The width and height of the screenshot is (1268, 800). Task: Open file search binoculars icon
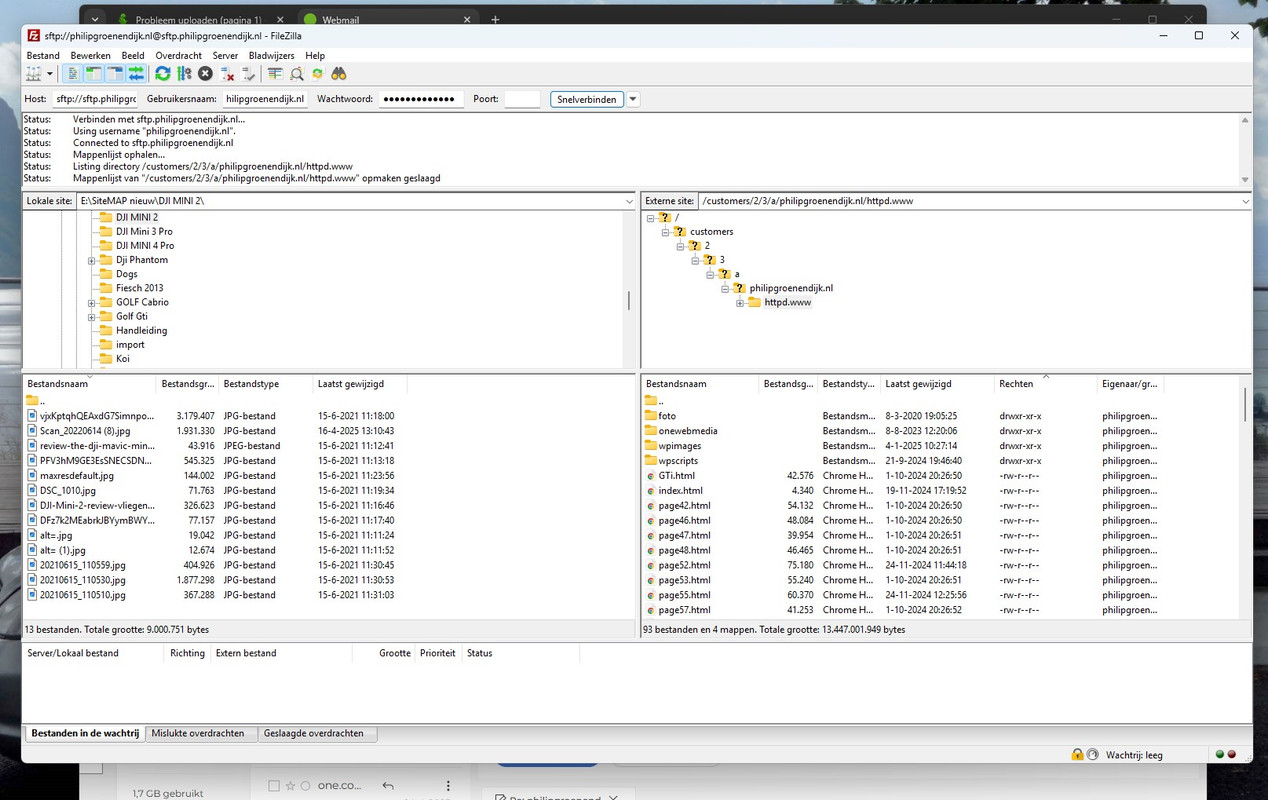tap(339, 74)
